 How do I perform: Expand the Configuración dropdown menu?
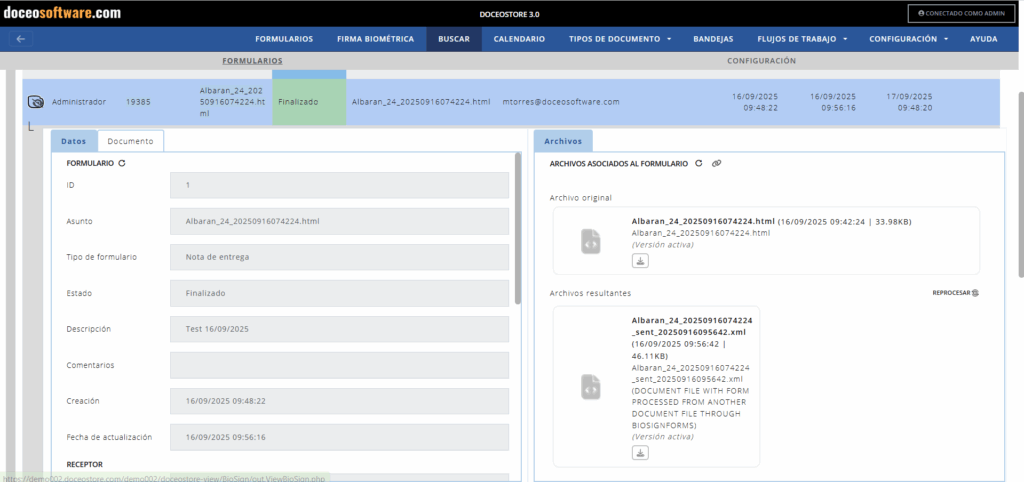pyautogui.click(x=909, y=39)
